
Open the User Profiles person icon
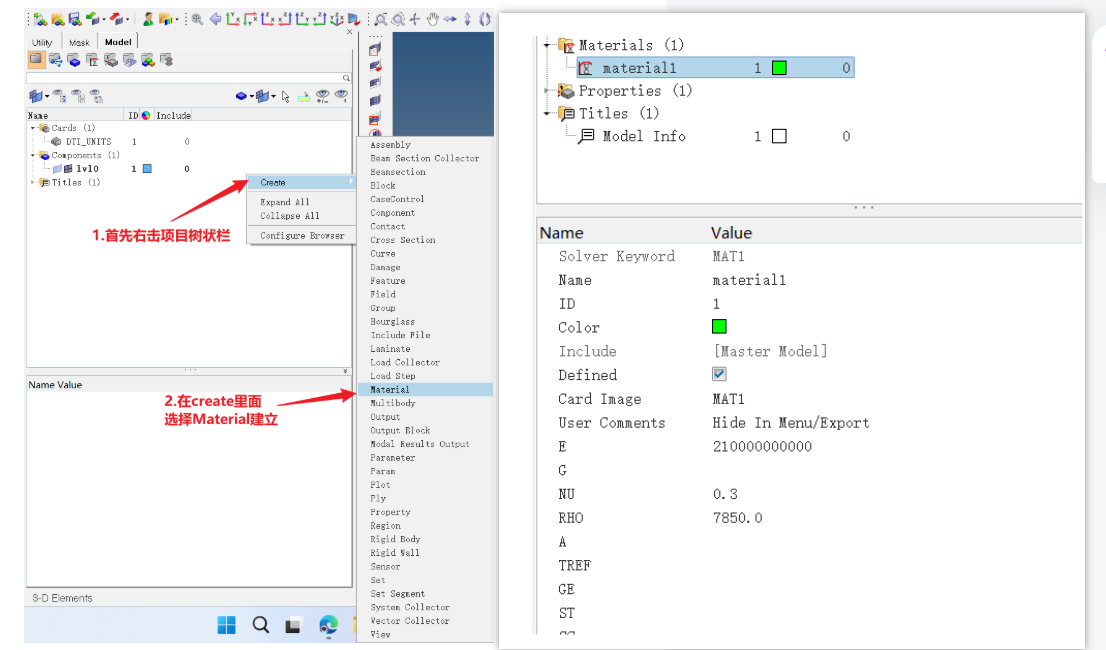point(148,20)
